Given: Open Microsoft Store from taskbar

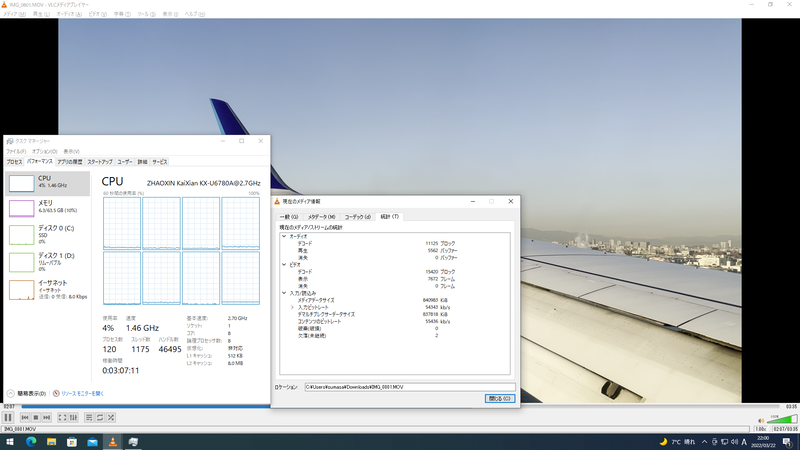Looking at the screenshot, I should 72,442.
